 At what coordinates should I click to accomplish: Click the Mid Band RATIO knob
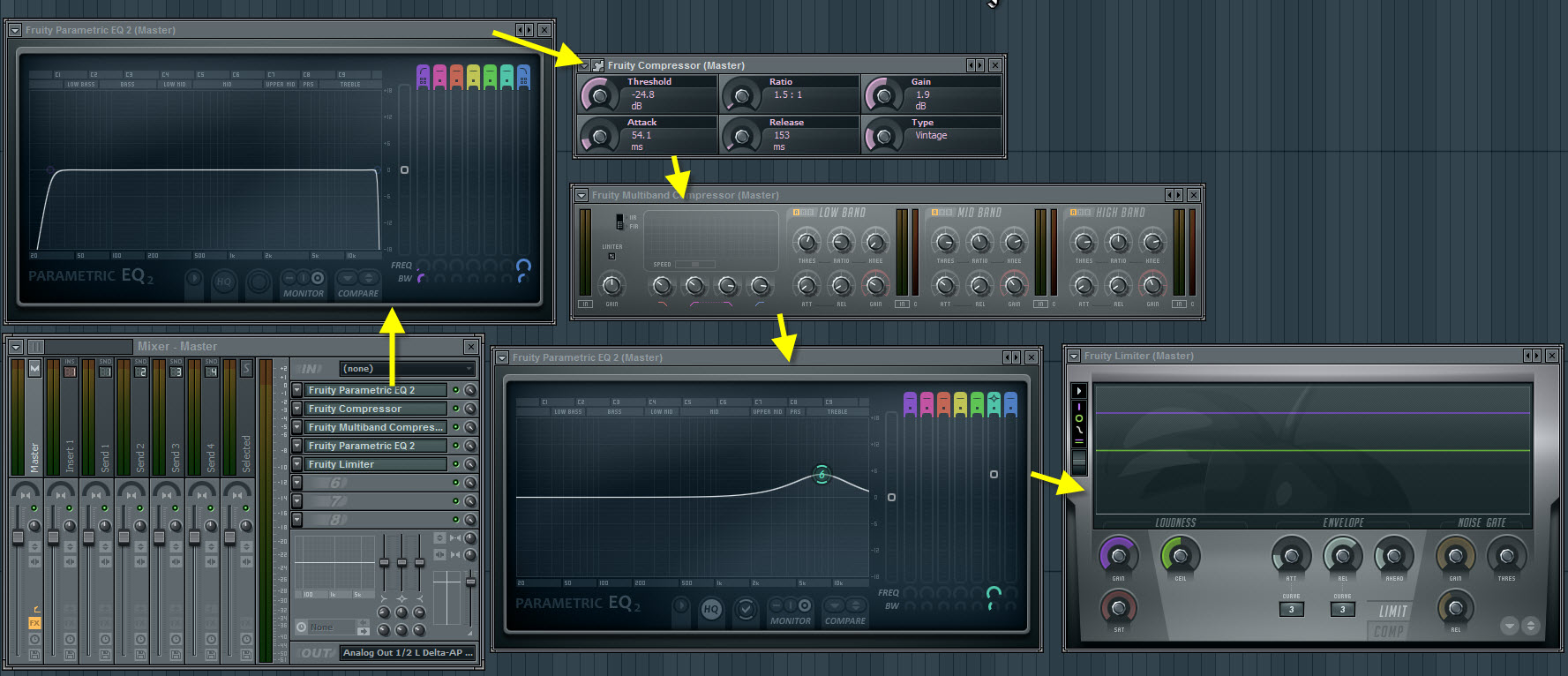(979, 241)
